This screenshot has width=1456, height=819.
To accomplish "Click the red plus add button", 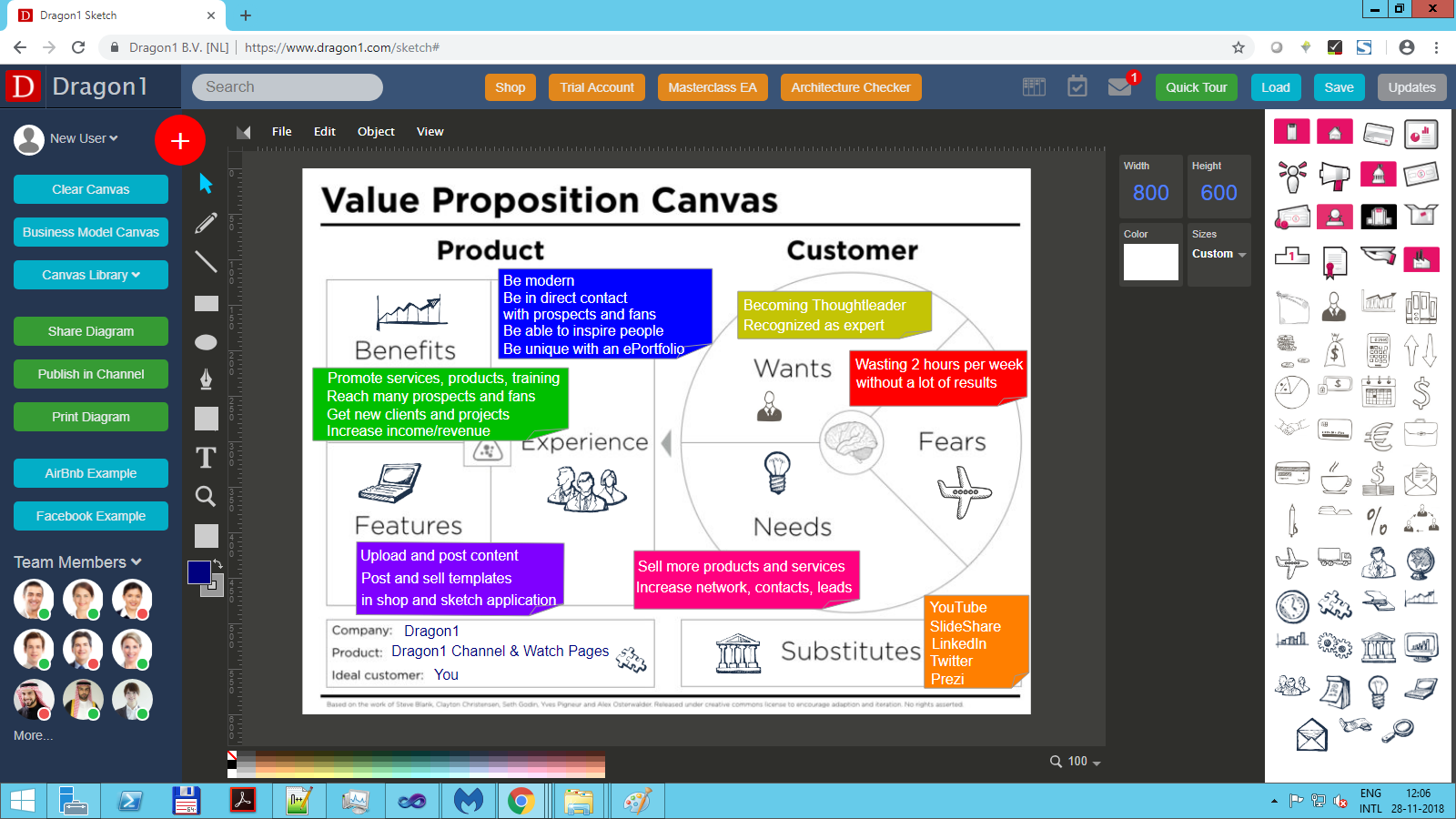I will pos(180,140).
